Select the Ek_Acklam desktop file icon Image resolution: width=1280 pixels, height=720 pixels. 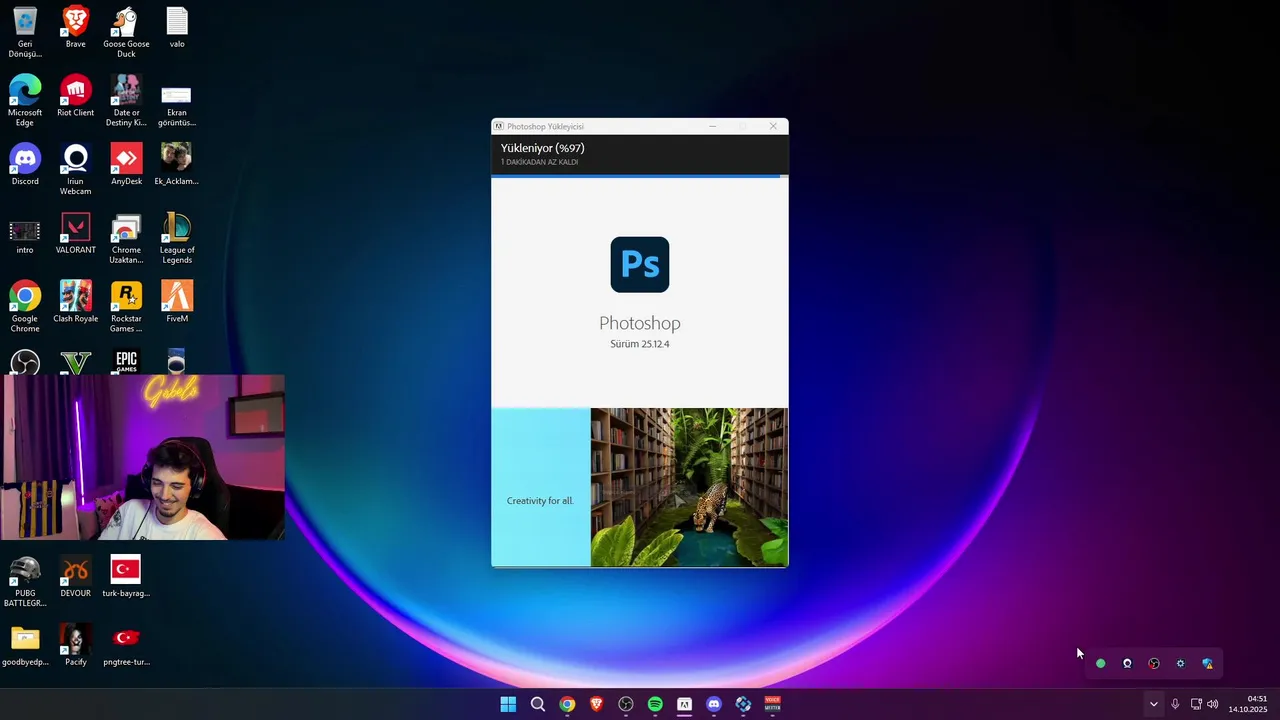[177, 159]
